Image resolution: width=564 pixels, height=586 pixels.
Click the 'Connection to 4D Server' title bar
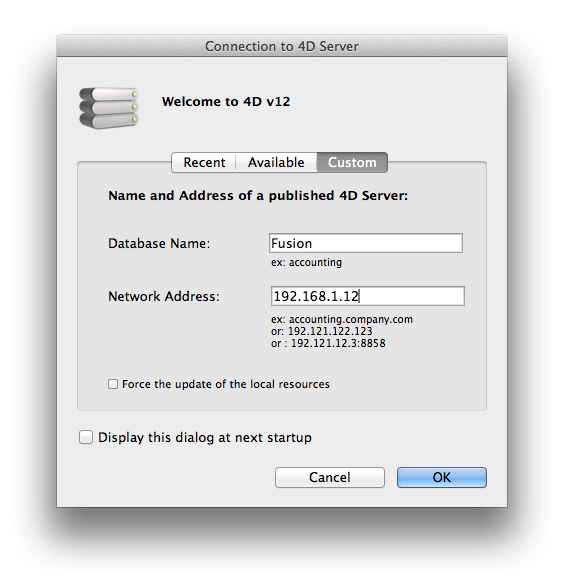pos(282,46)
